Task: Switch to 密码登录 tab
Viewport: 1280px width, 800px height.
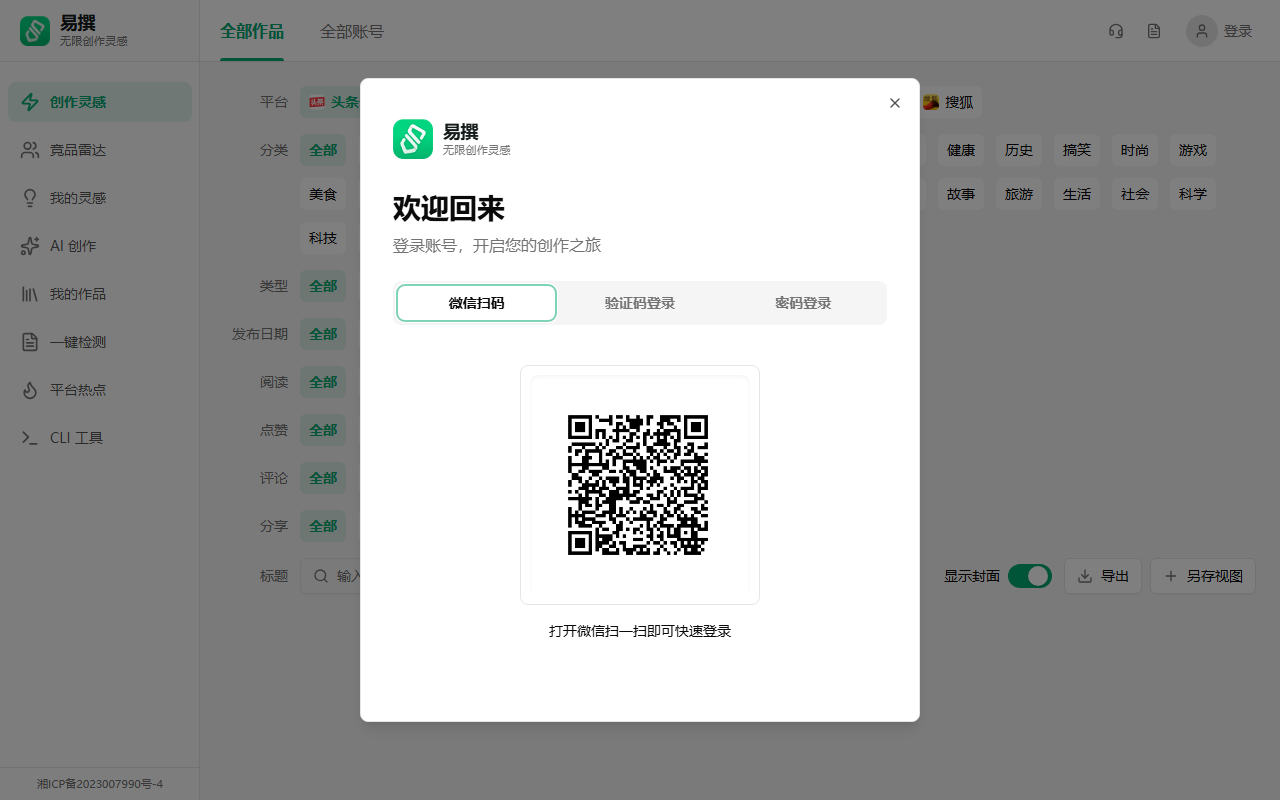Action: 803,303
